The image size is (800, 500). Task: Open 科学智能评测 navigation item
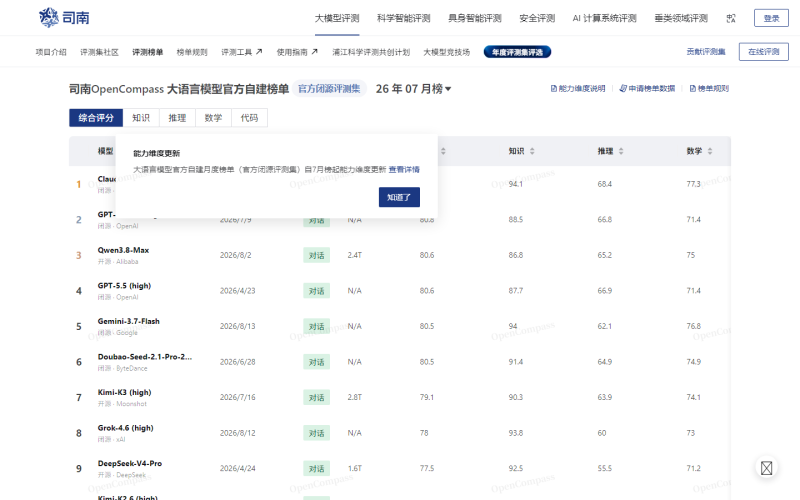[x=404, y=18]
